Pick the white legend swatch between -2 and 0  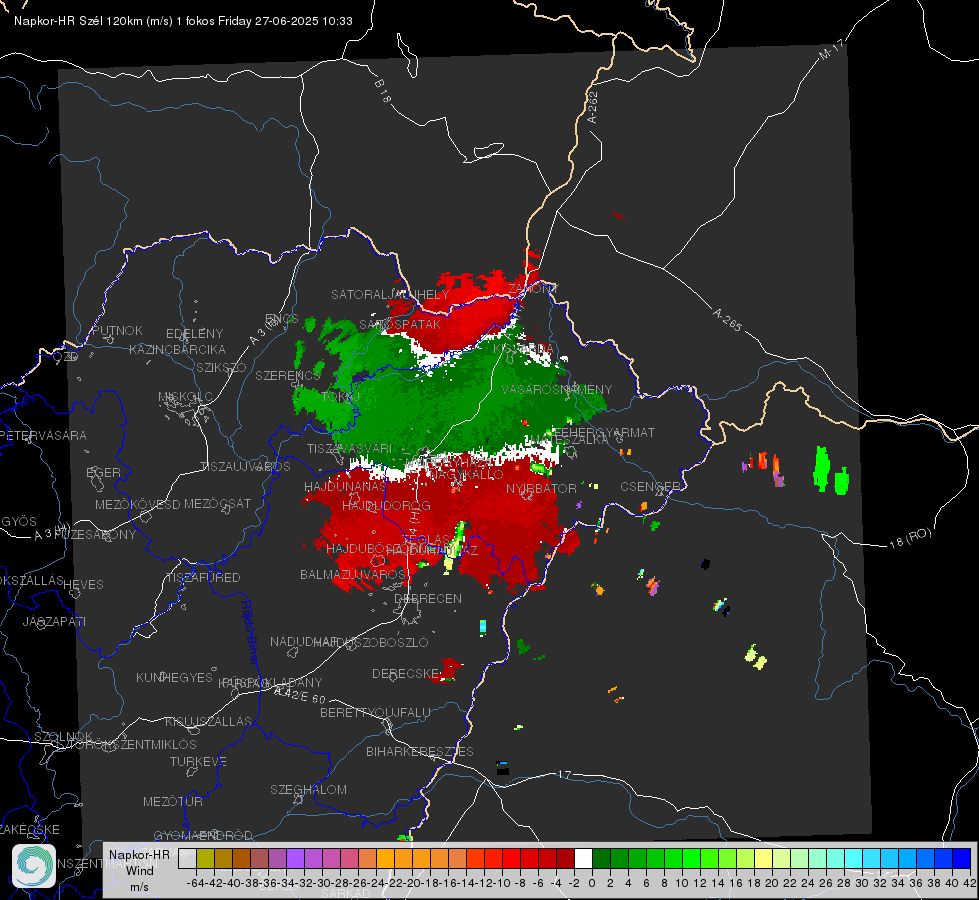(x=583, y=858)
